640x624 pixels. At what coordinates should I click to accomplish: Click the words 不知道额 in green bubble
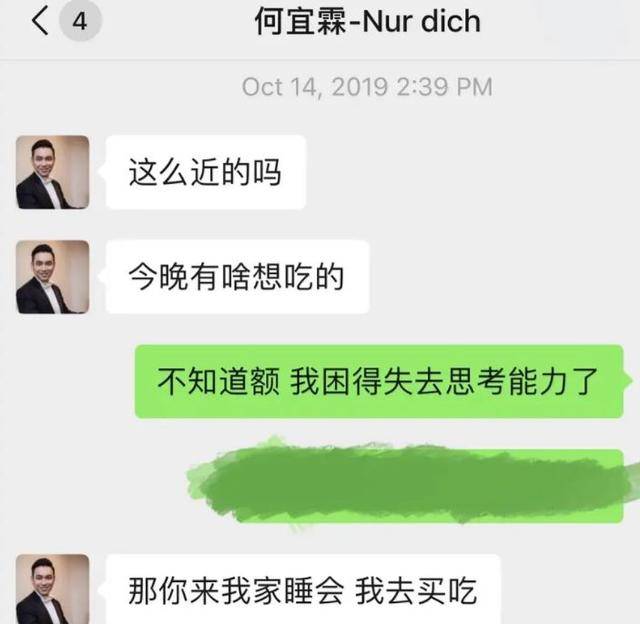218,381
